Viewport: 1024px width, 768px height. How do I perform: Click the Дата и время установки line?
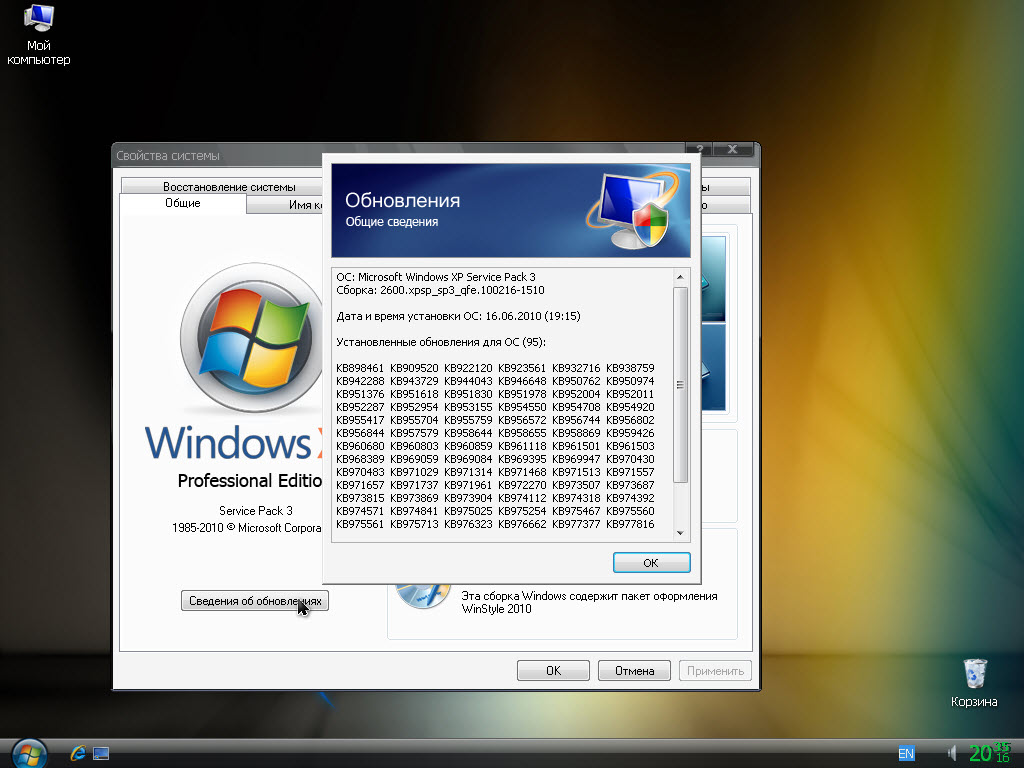[x=458, y=316]
